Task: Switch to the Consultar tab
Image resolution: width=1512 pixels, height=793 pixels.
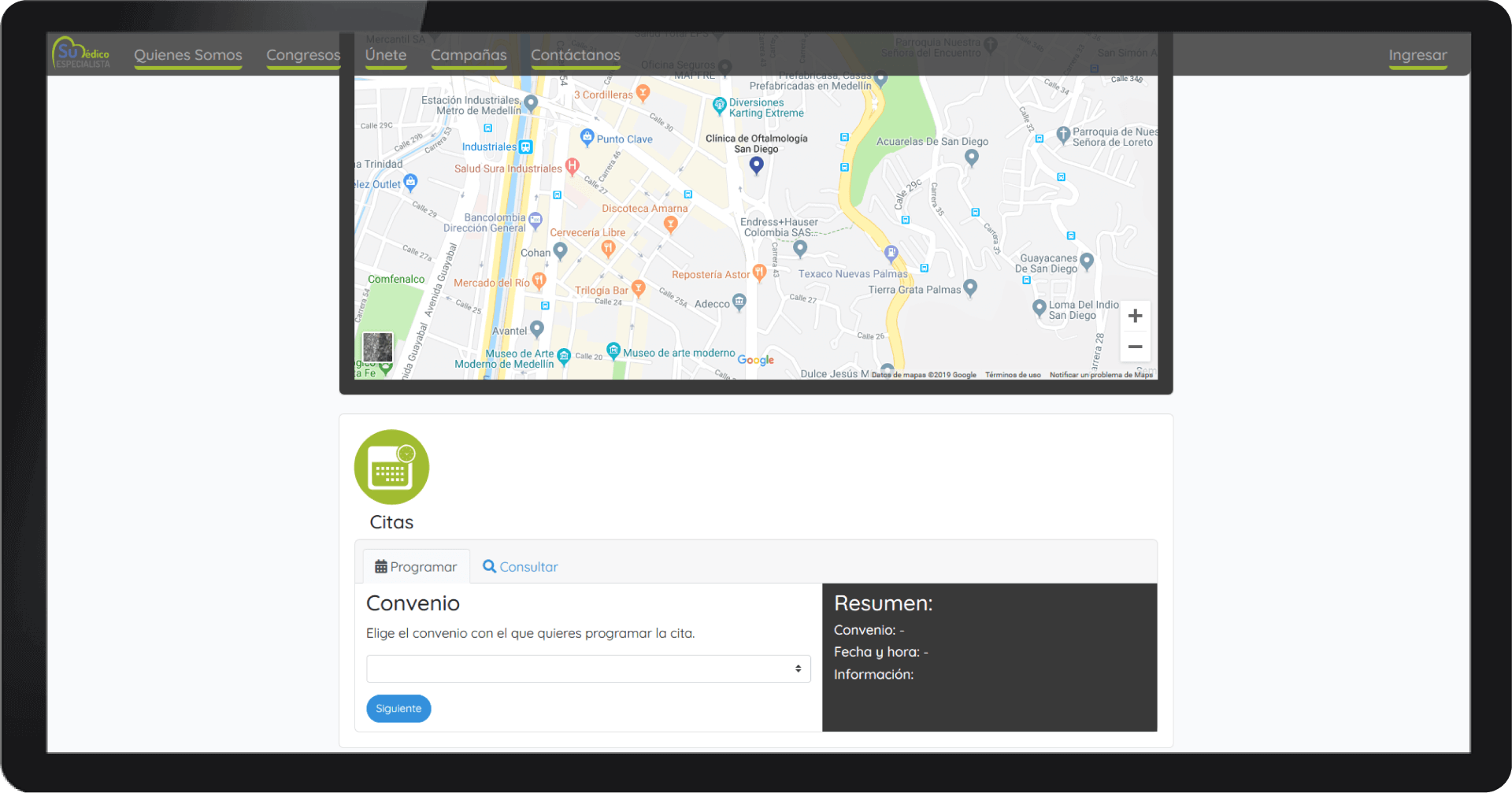Action: click(x=520, y=566)
